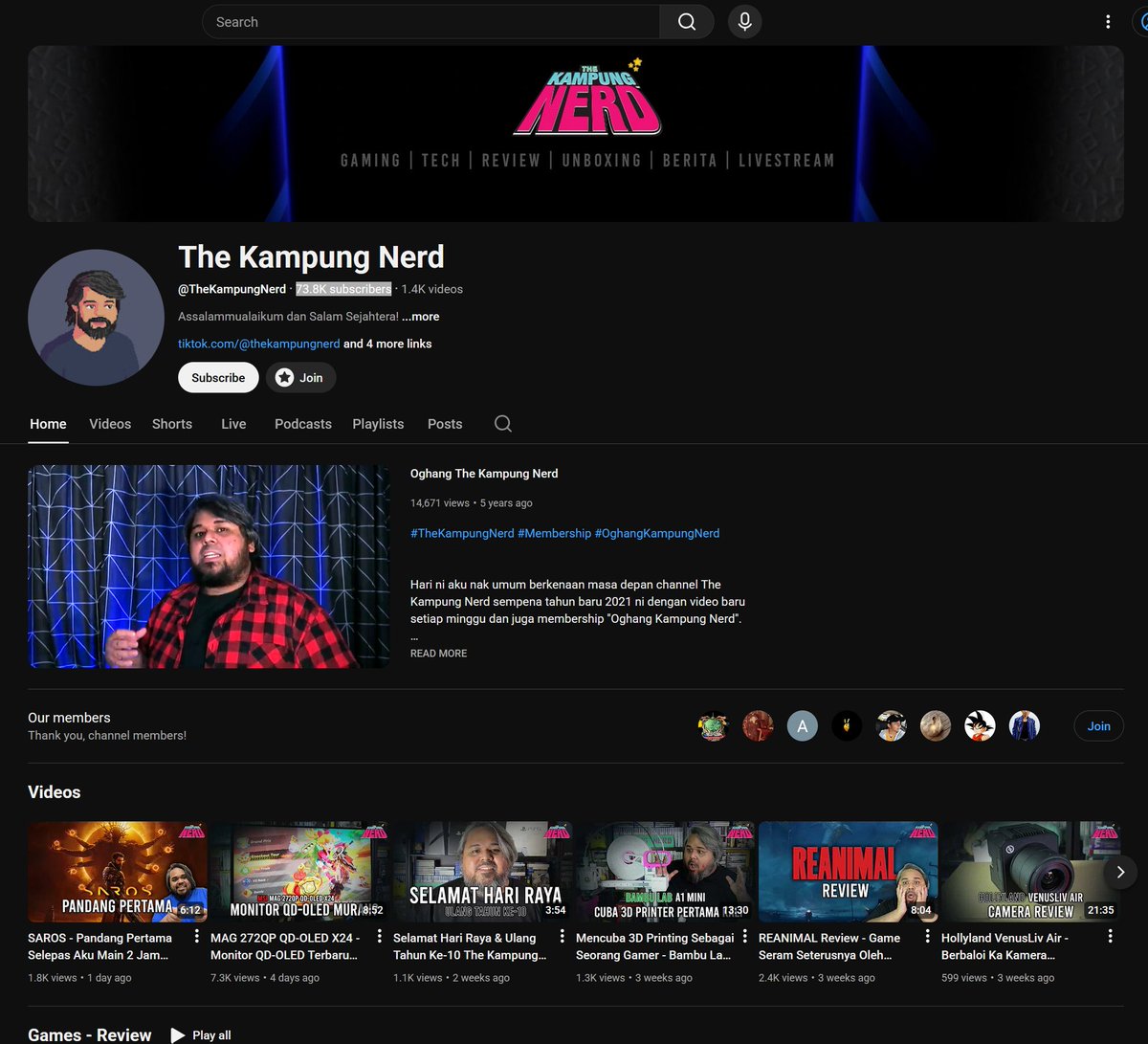The image size is (1148, 1044).
Task: Subscribe to The Kampung Nerd channel
Action: (x=218, y=378)
